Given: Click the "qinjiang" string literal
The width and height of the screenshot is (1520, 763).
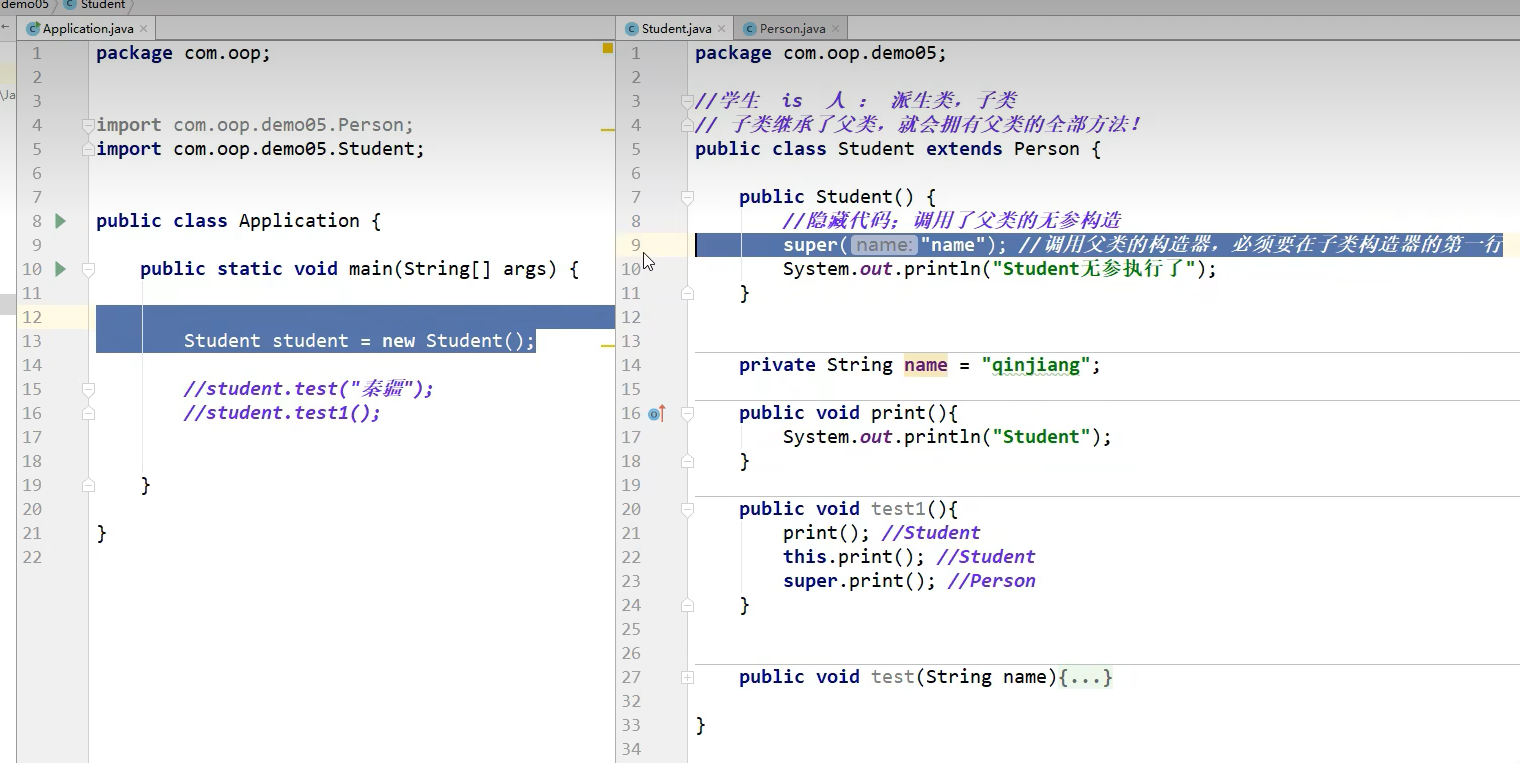Looking at the screenshot, I should [1036, 365].
